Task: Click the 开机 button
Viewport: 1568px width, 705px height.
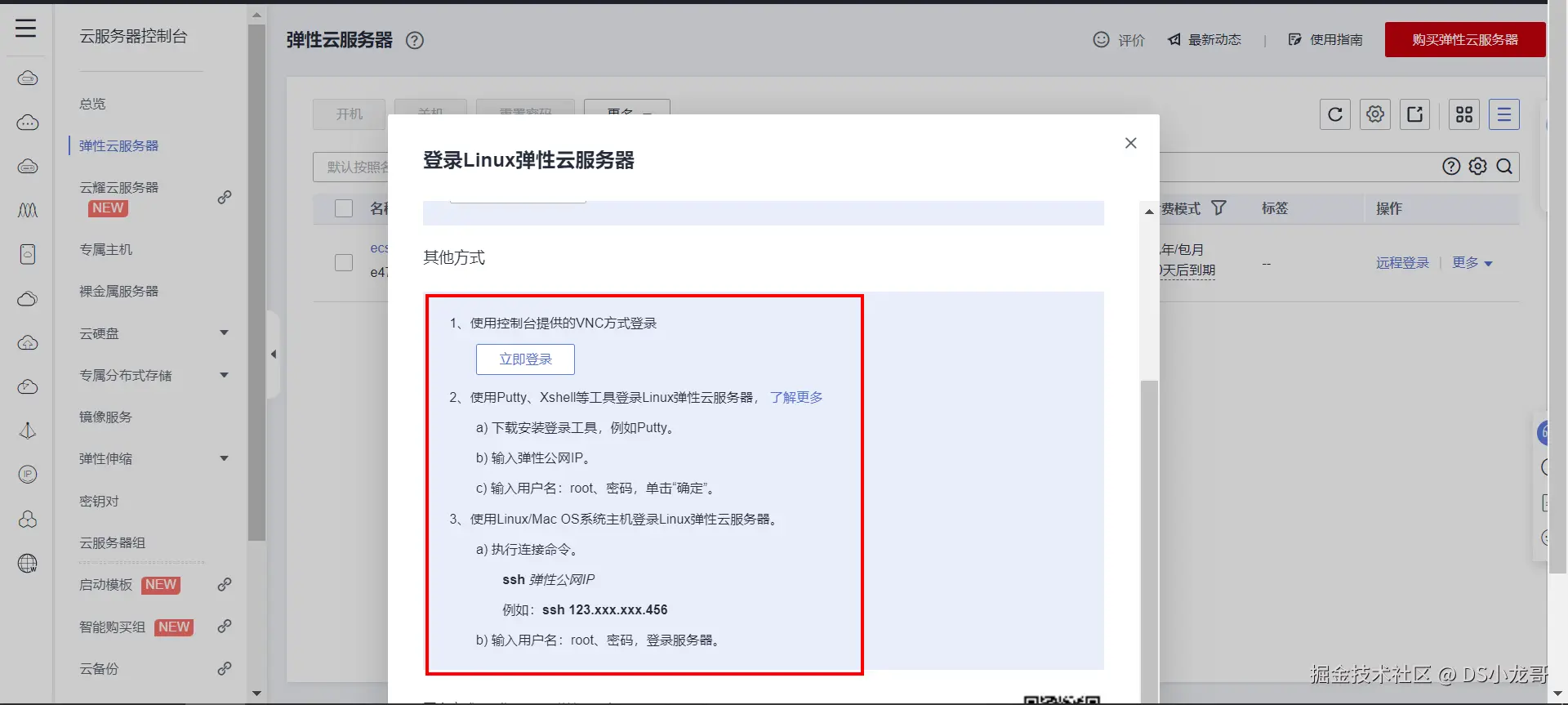Action: tap(349, 114)
